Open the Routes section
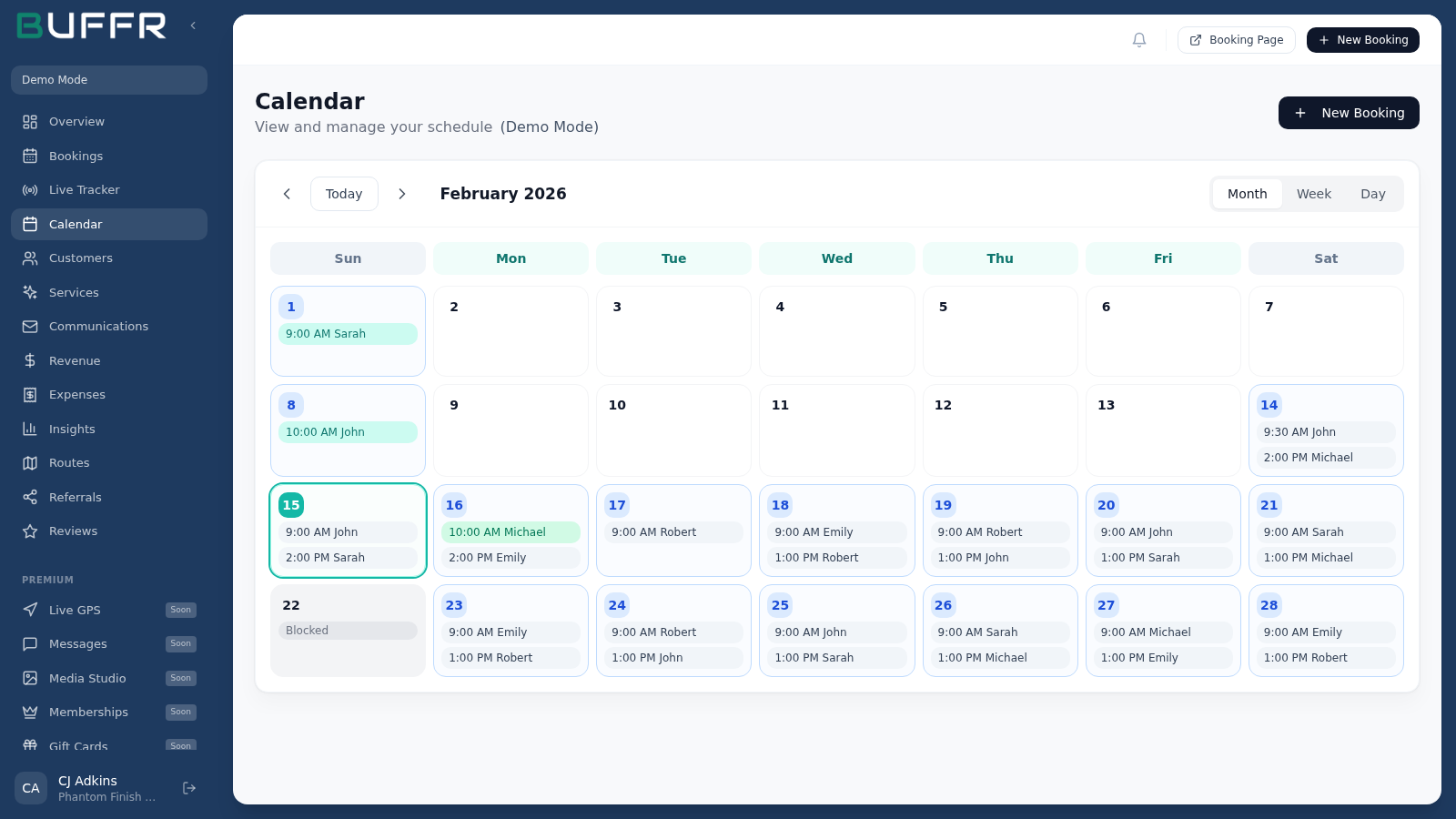The image size is (1456, 819). pyautogui.click(x=68, y=462)
